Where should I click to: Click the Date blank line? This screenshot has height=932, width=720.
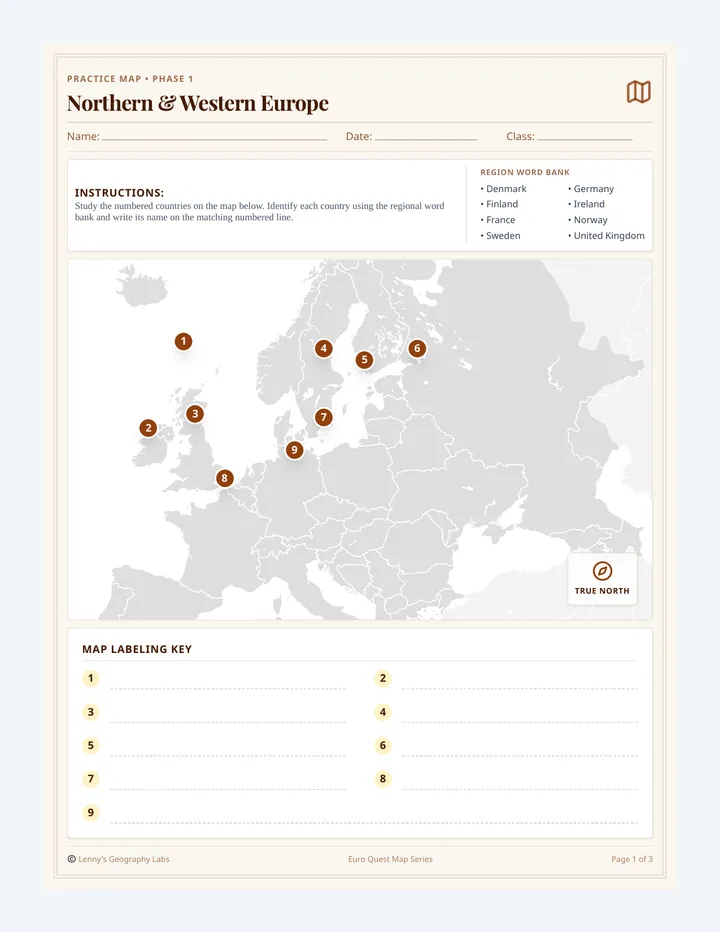click(426, 139)
